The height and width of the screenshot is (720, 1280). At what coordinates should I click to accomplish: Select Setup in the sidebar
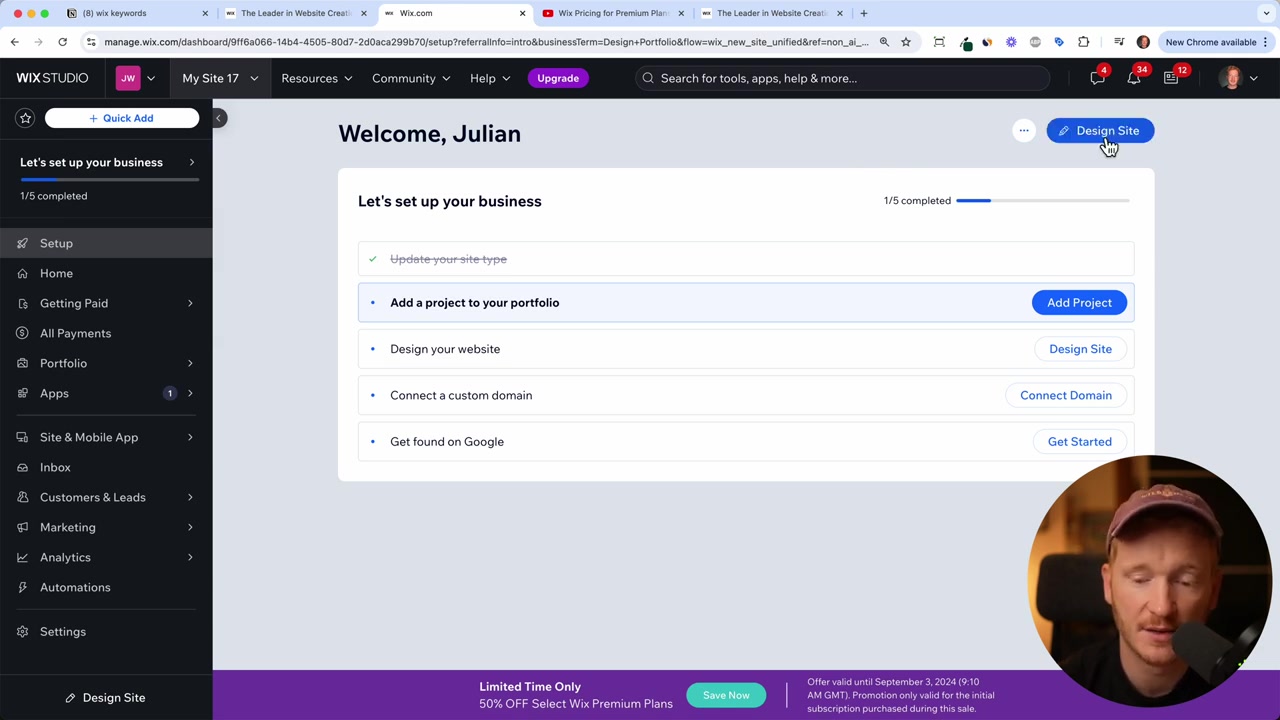(106, 243)
